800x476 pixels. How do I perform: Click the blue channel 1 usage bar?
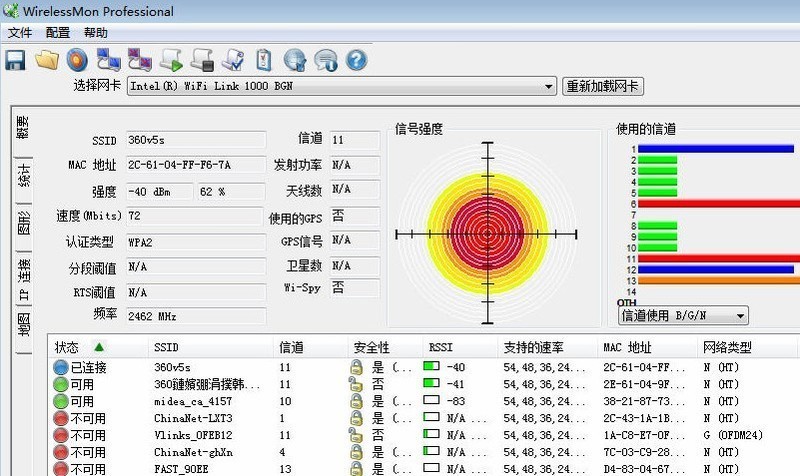point(716,149)
